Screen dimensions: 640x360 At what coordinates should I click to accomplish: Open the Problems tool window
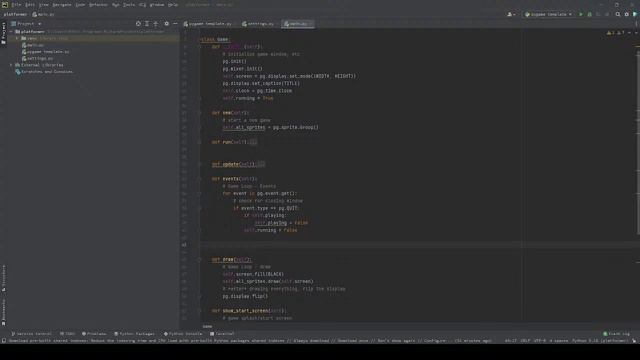click(94, 334)
